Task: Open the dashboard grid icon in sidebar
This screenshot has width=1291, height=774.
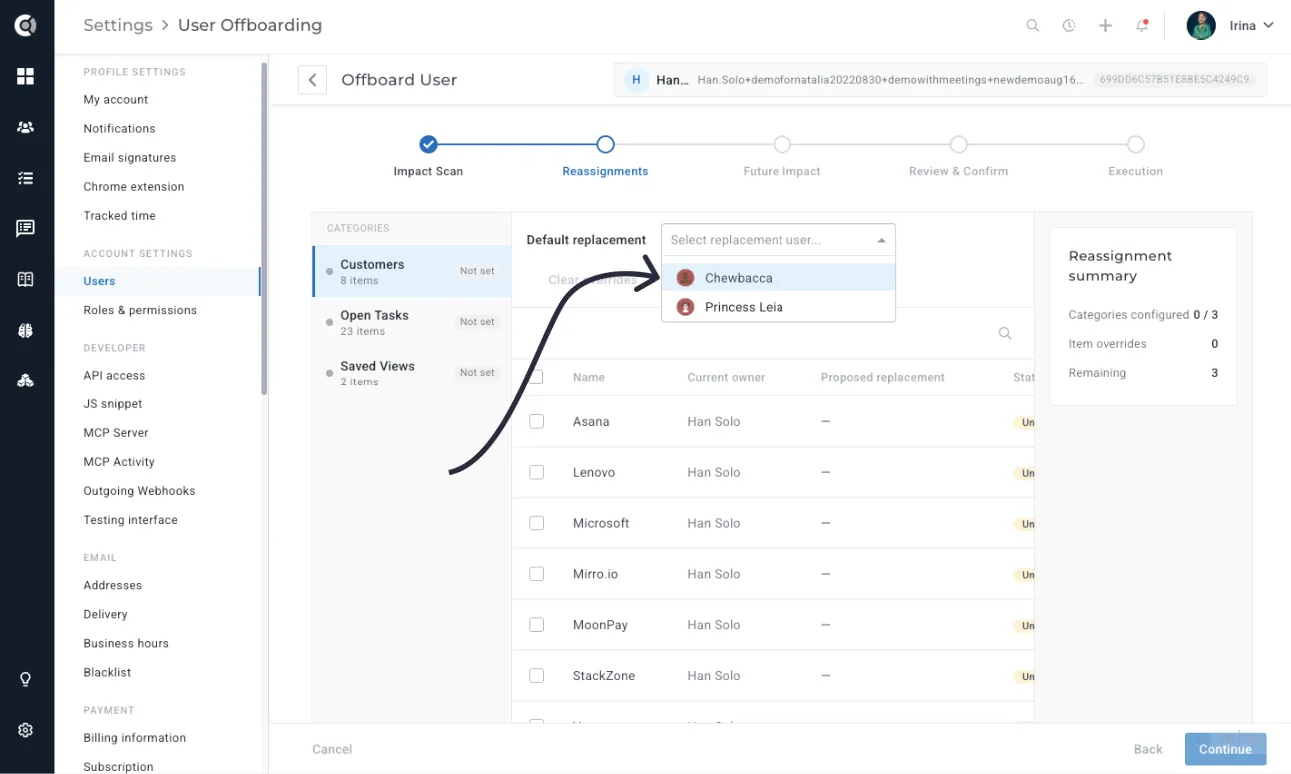Action: (x=26, y=76)
